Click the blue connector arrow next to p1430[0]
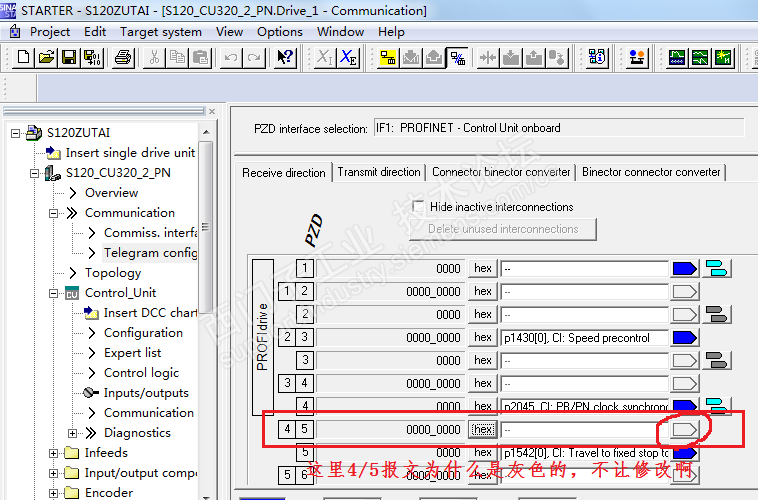The height and width of the screenshot is (500, 758). coord(685,338)
